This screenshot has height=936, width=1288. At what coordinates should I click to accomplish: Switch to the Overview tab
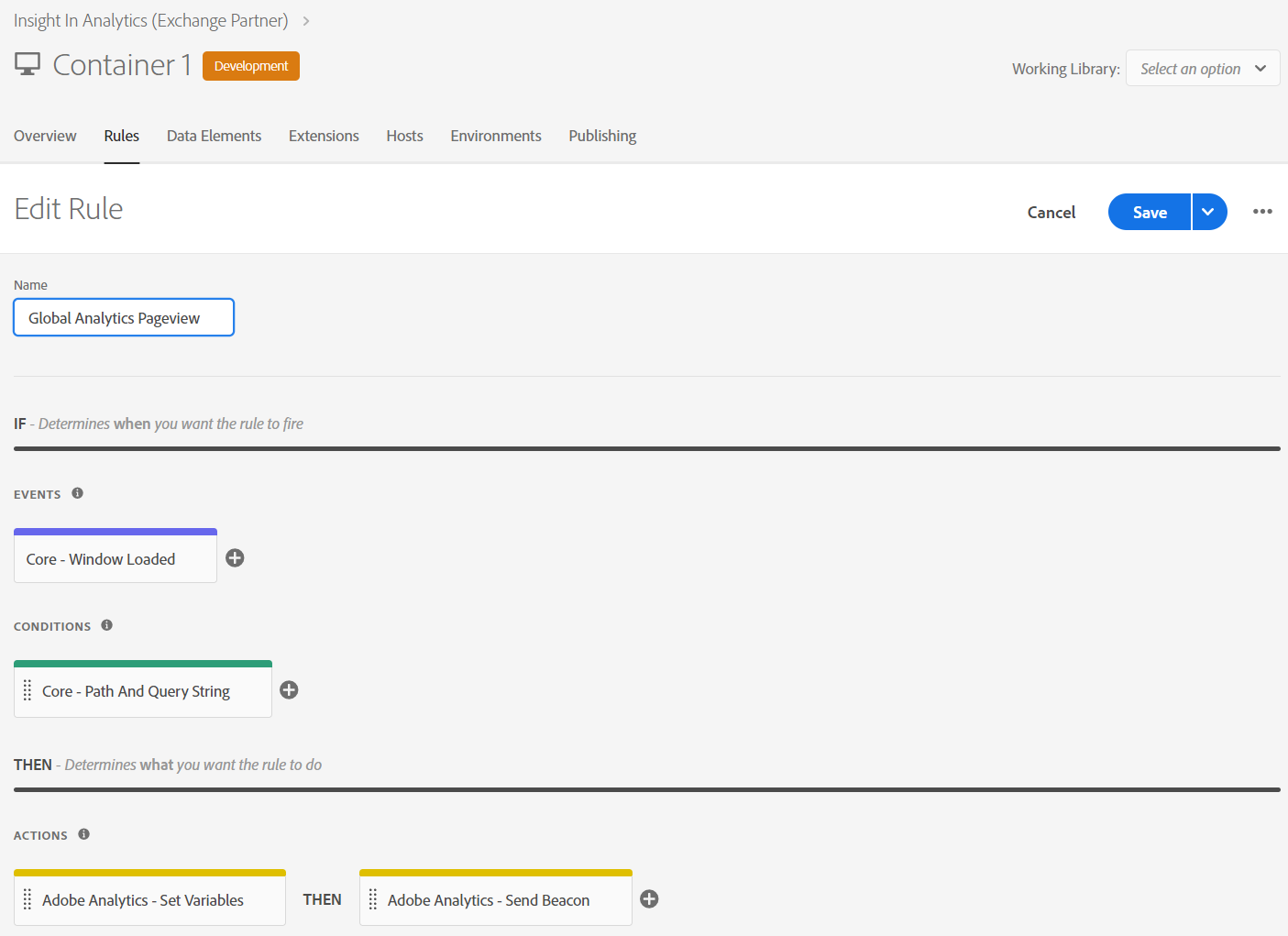(45, 136)
